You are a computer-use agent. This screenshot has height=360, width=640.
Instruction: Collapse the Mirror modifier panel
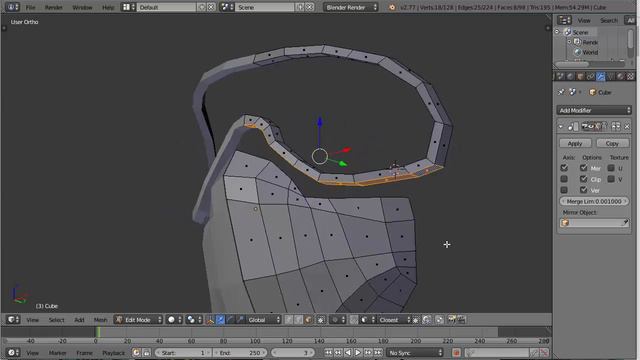[x=560, y=127]
